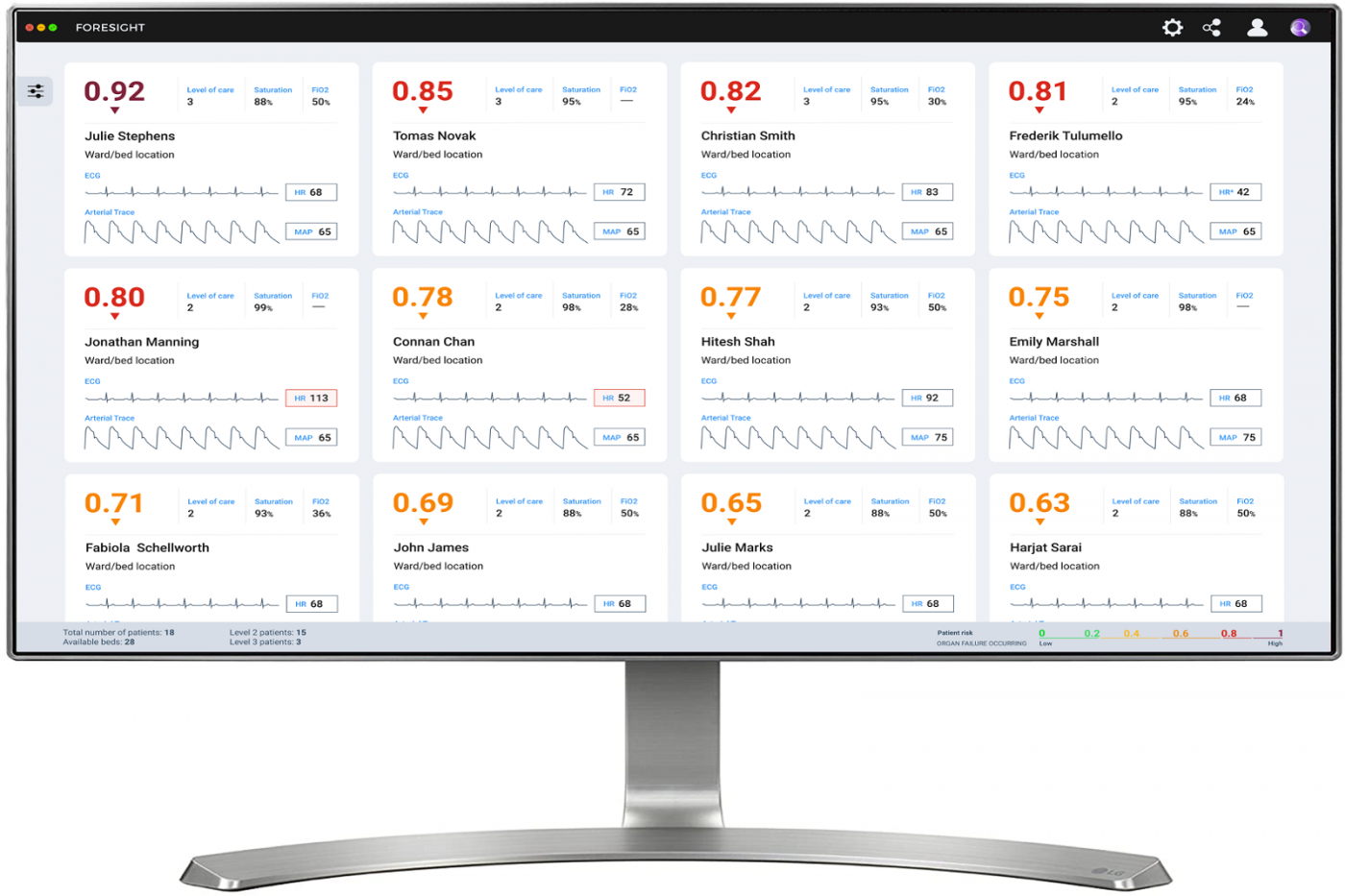Click Tomas Novak's HR 72 box
The width and height of the screenshot is (1345, 896).
619,192
